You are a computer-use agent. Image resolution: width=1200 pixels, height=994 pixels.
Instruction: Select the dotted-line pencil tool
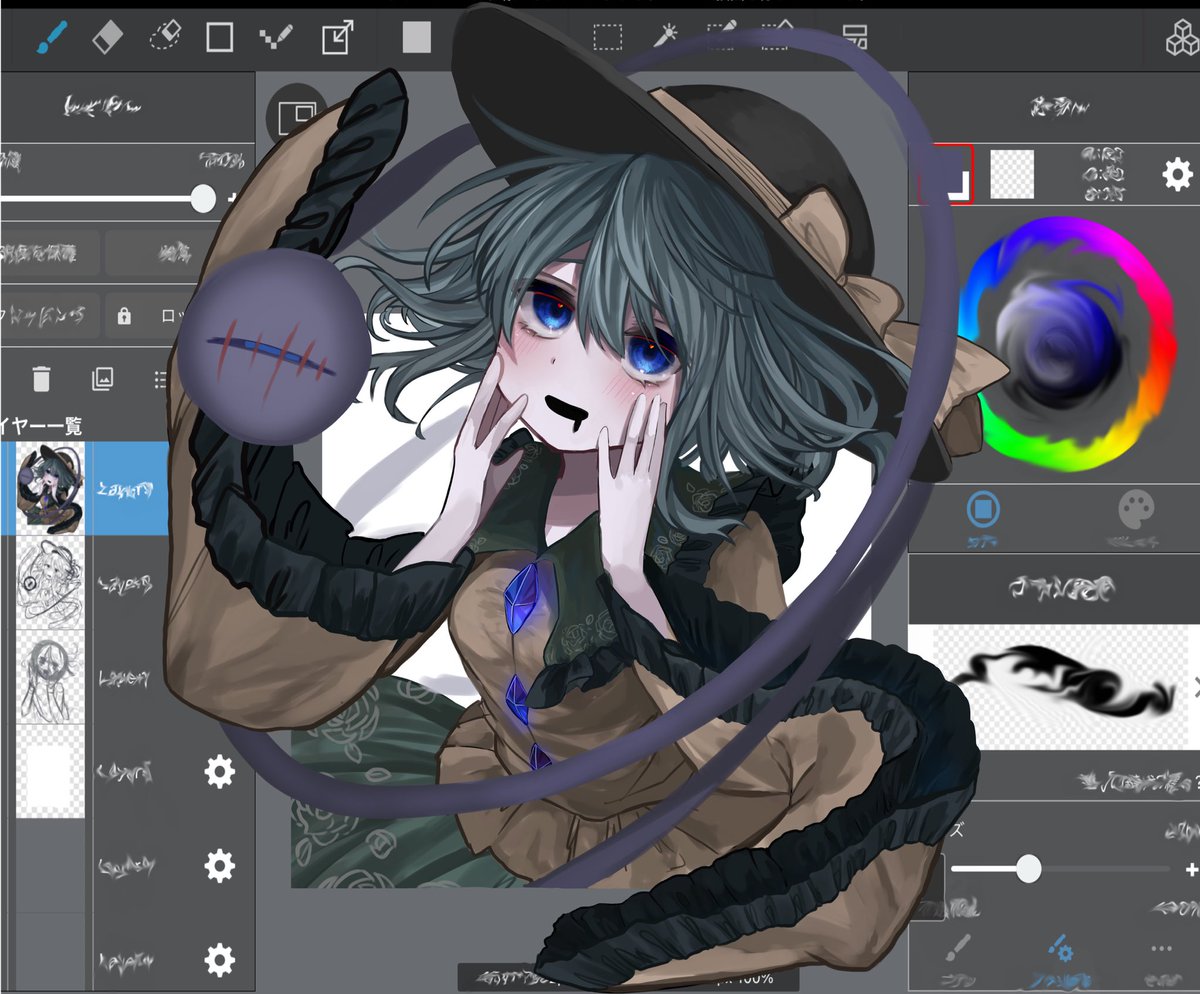point(275,38)
